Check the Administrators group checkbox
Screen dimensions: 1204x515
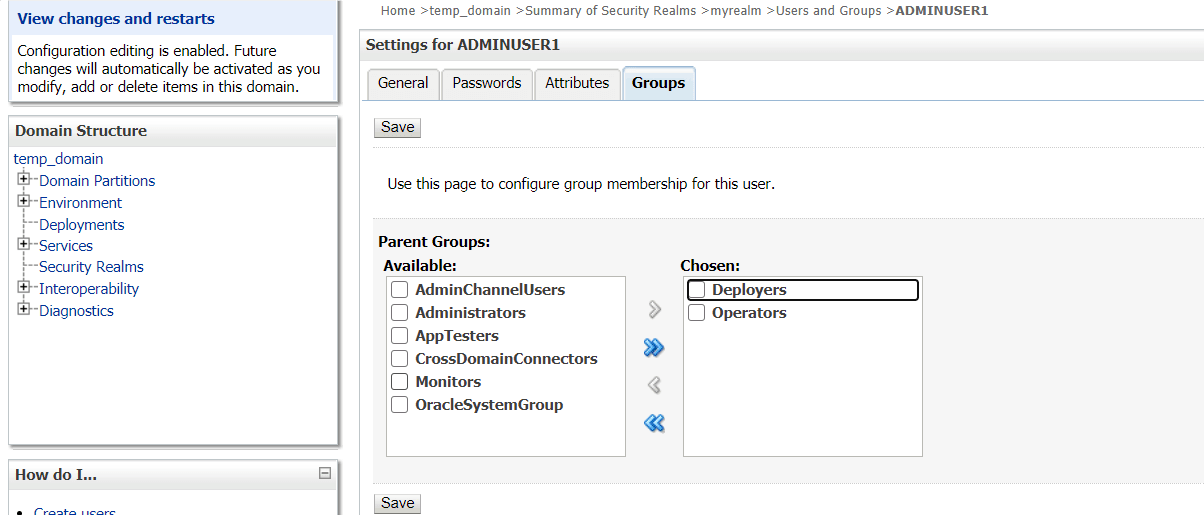tap(400, 313)
